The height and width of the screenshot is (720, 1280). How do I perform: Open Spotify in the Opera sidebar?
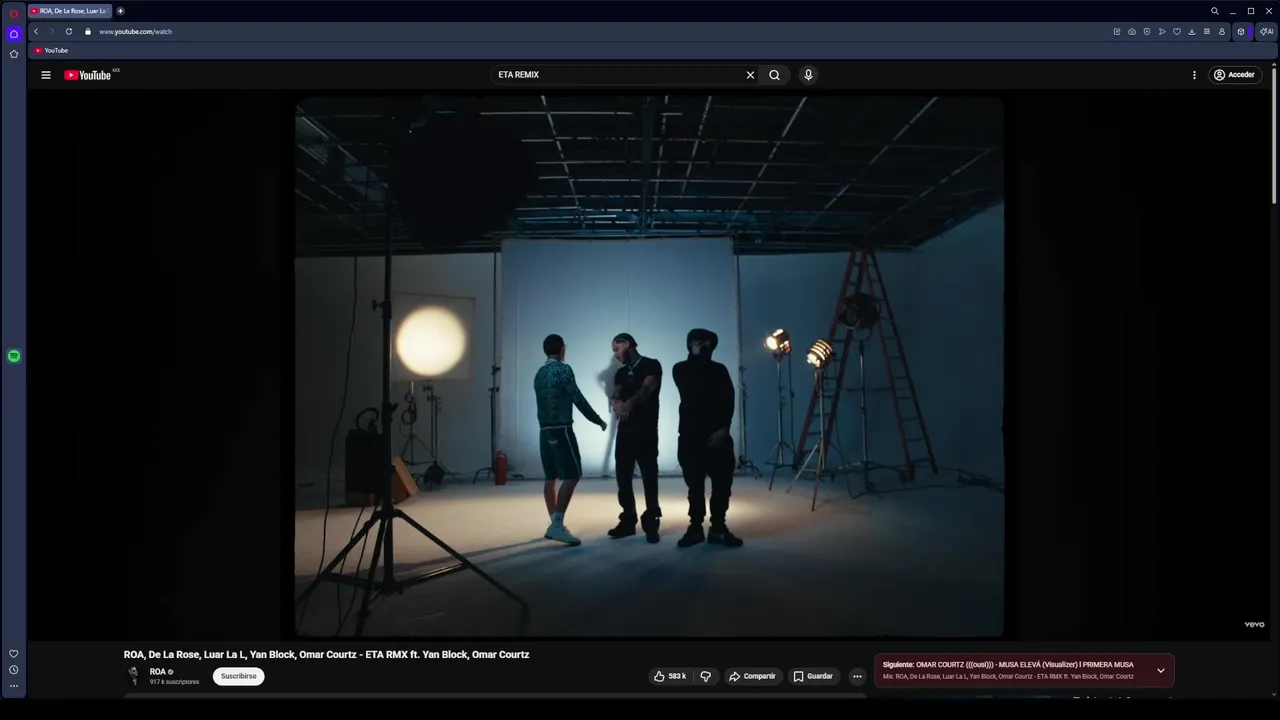click(x=14, y=356)
